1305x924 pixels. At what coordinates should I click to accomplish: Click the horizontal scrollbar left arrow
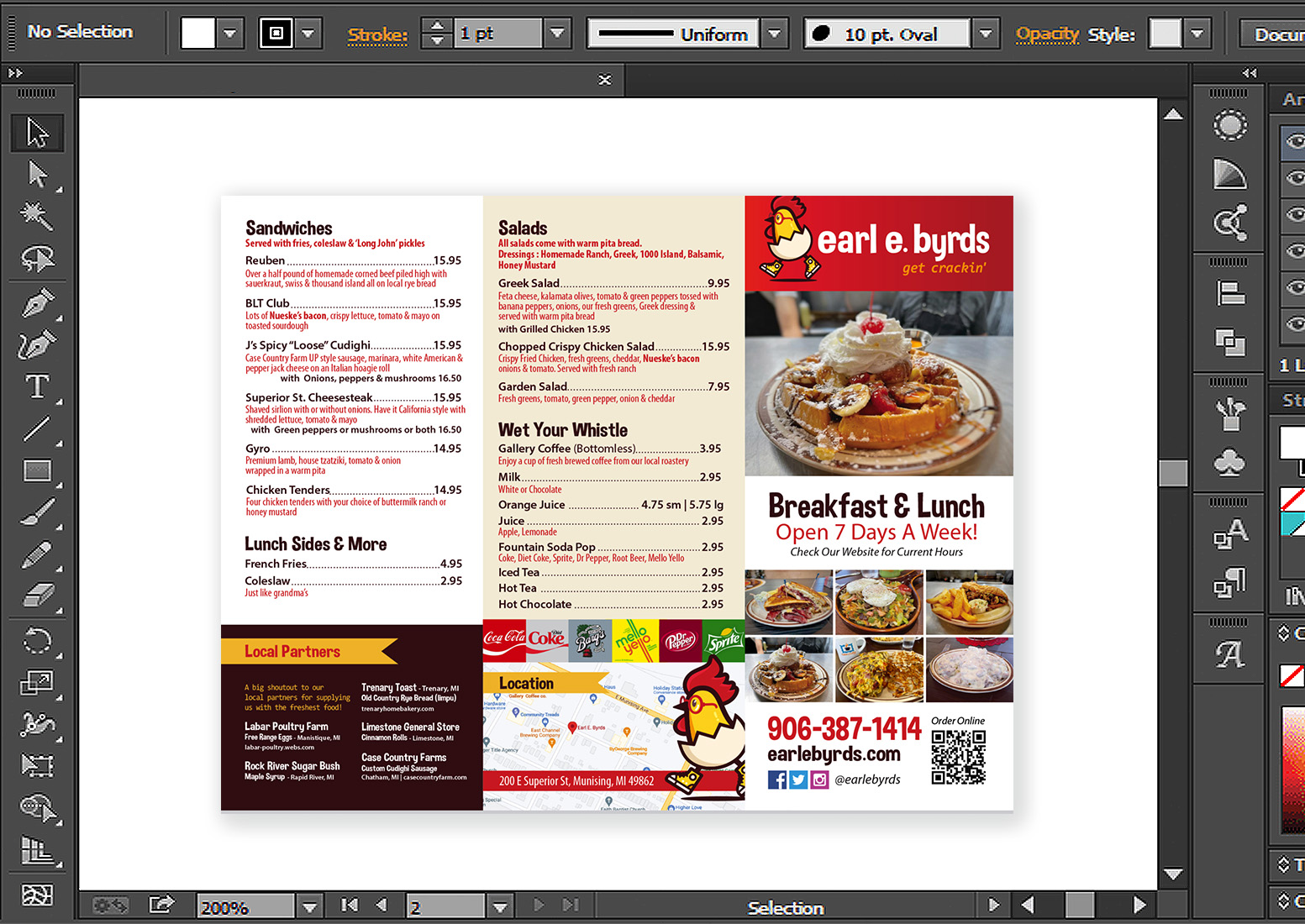click(1027, 905)
